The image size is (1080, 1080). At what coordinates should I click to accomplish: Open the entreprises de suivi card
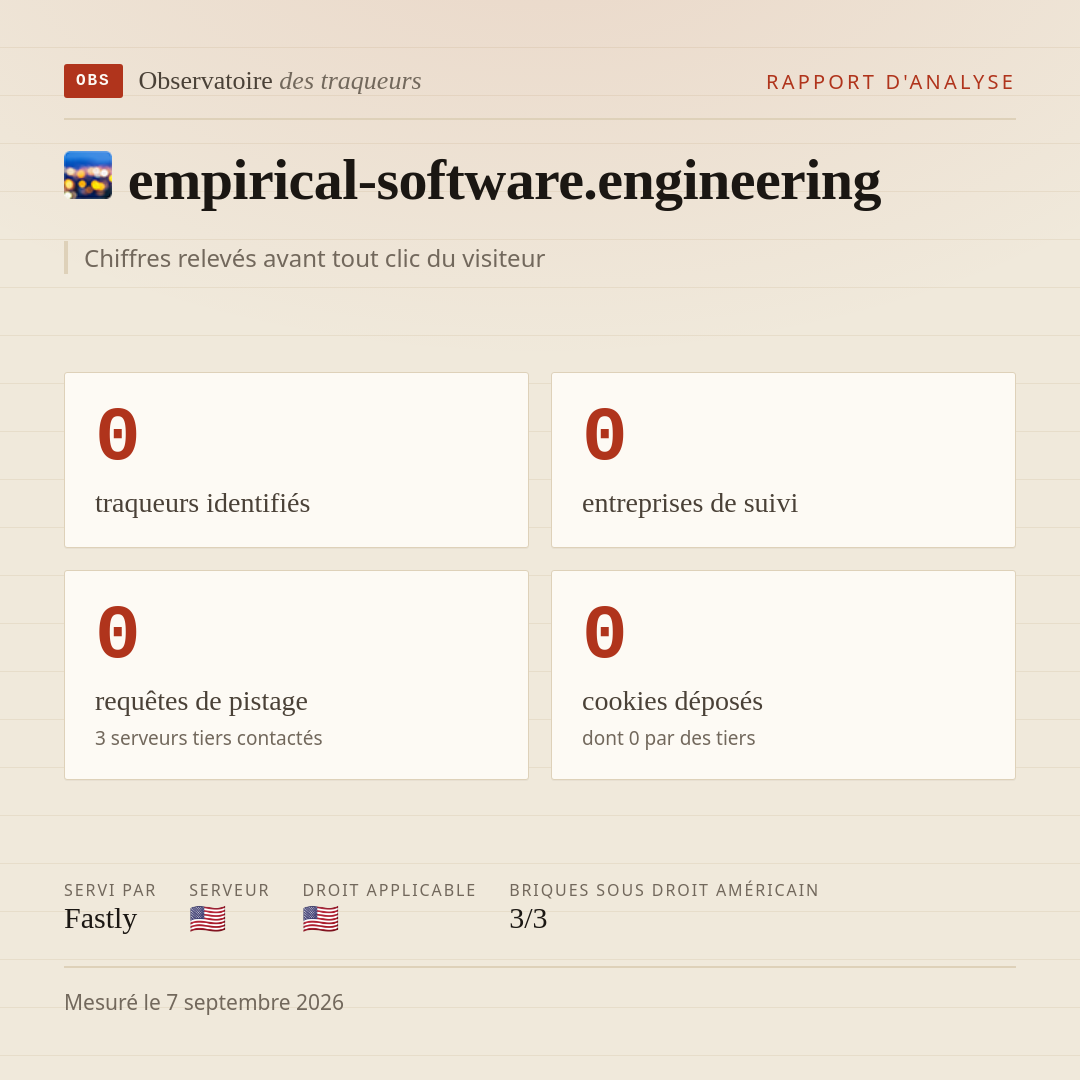tap(783, 460)
